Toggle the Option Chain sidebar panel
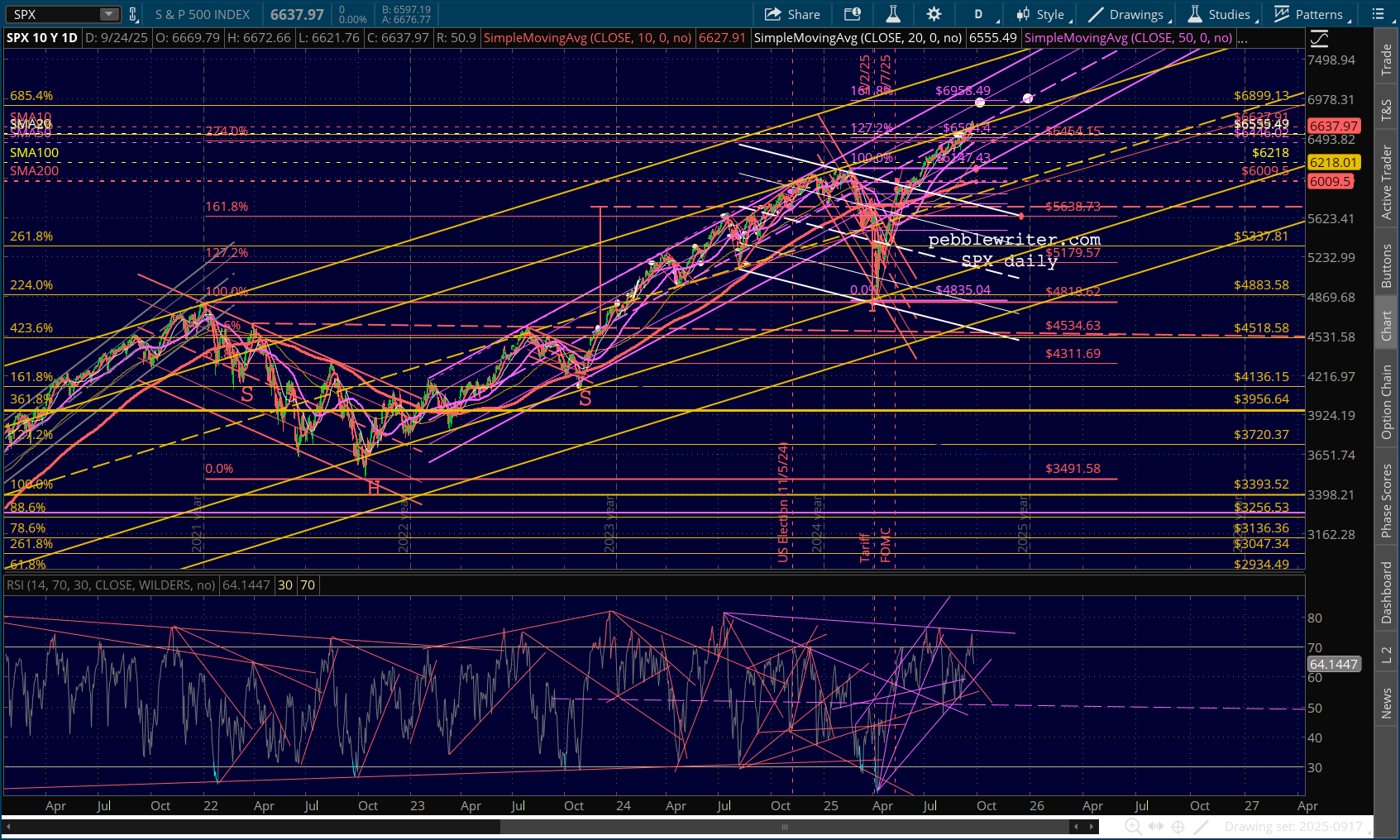This screenshot has height=840, width=1400. click(x=1387, y=402)
